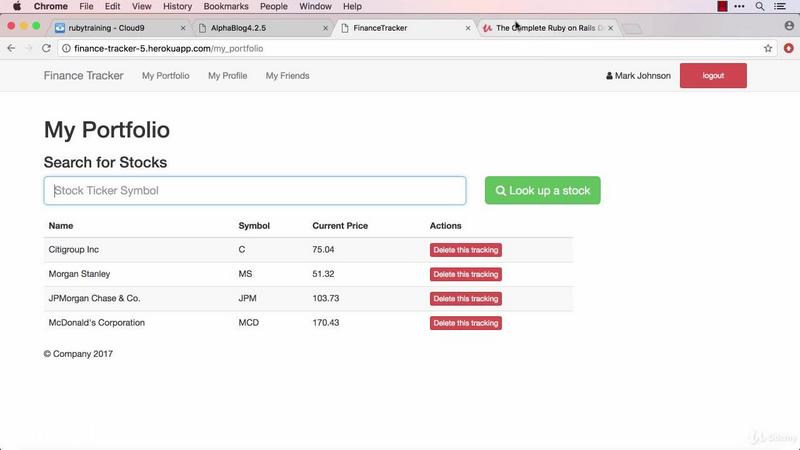Open the People menu
The height and width of the screenshot is (450, 800).
pyautogui.click(x=273, y=6)
